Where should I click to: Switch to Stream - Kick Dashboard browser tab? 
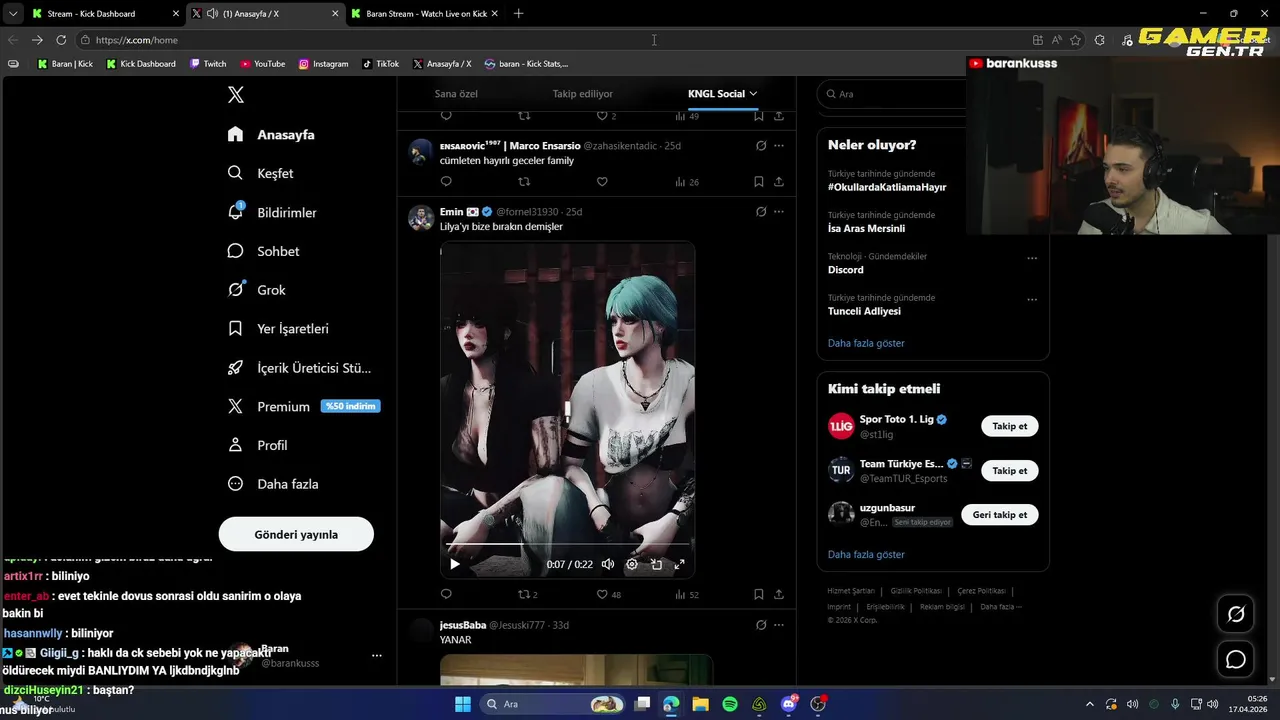point(105,14)
